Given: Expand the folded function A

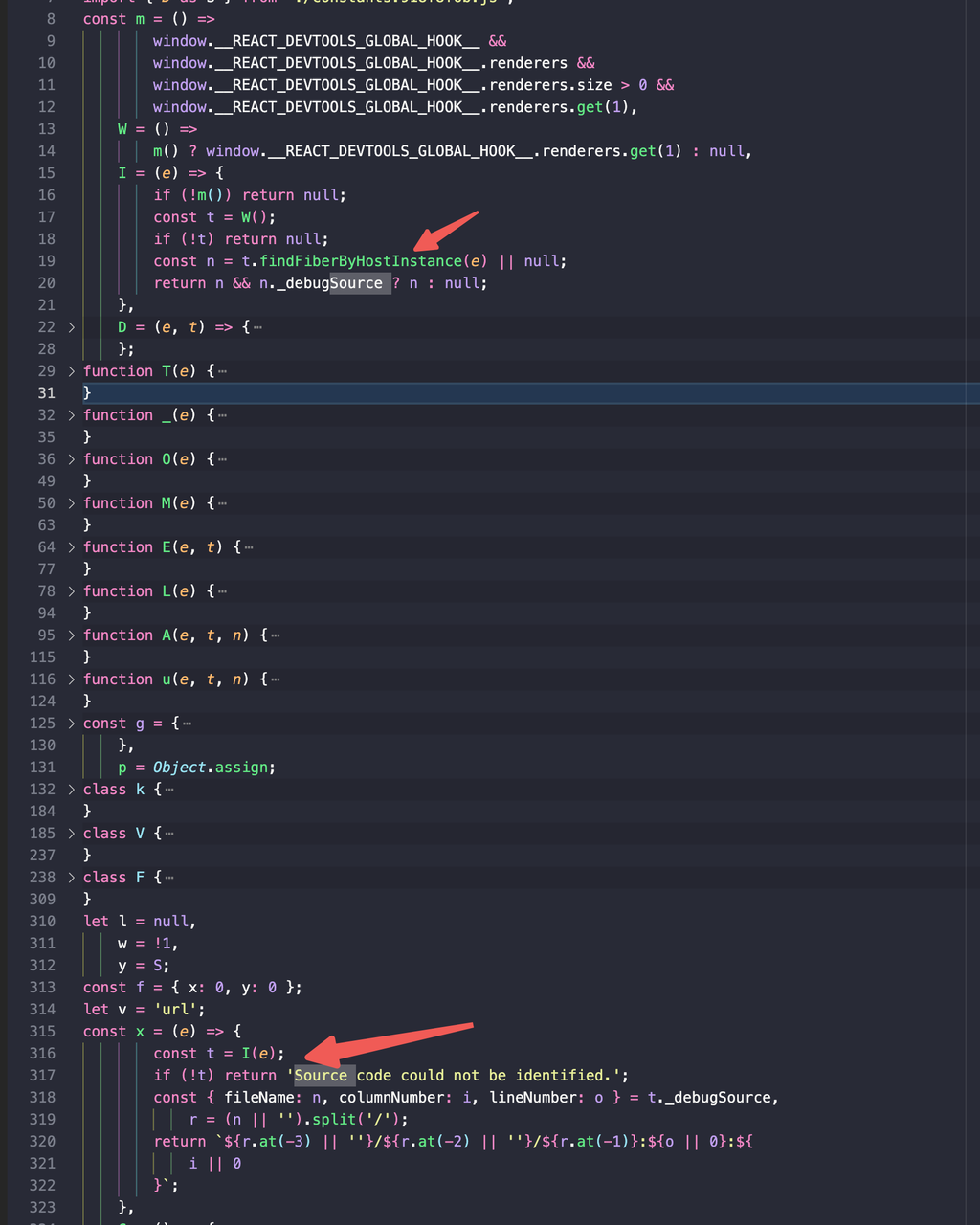Looking at the screenshot, I should point(72,635).
